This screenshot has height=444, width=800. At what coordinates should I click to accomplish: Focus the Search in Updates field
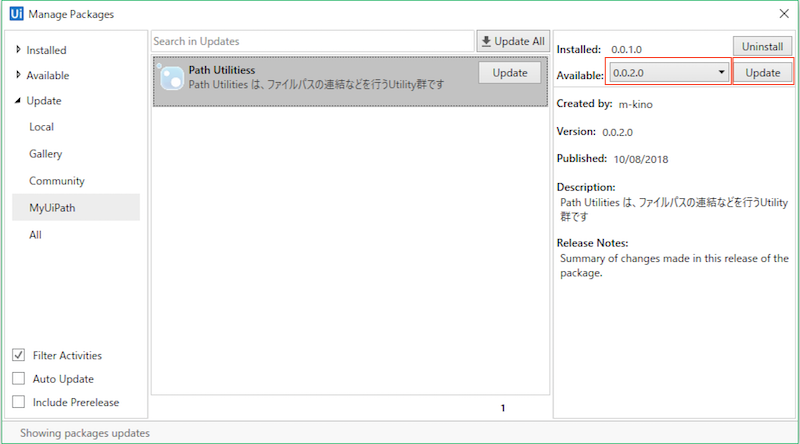click(x=313, y=41)
